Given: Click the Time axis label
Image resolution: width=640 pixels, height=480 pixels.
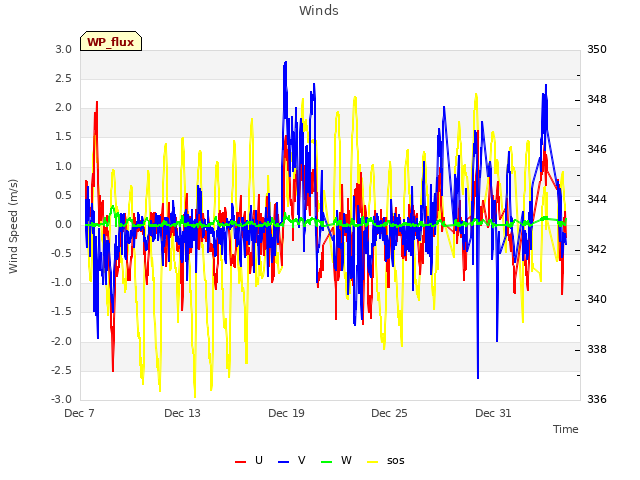Looking at the screenshot, I should 565,429.
